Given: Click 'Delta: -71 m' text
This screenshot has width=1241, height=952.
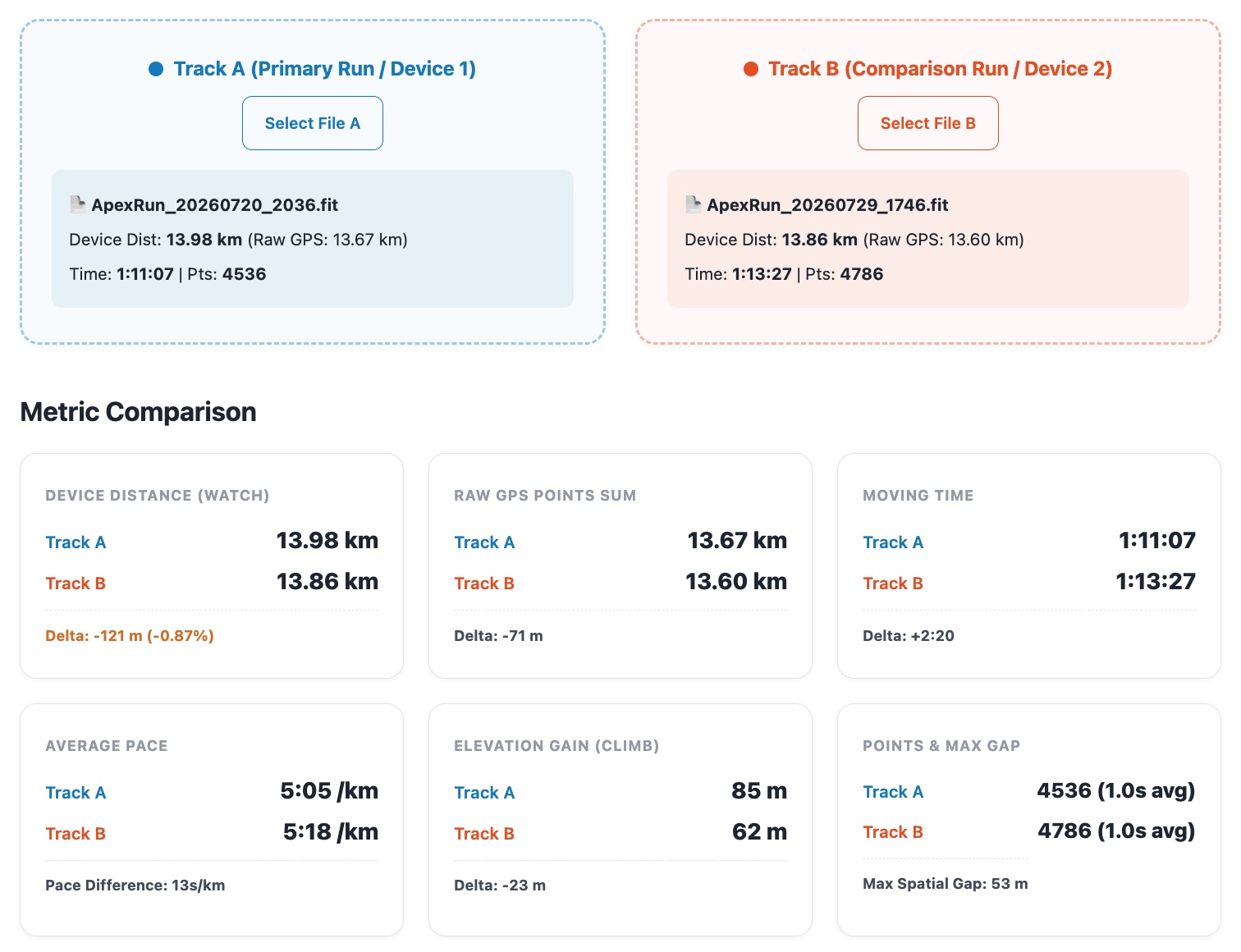Looking at the screenshot, I should (x=498, y=636).
